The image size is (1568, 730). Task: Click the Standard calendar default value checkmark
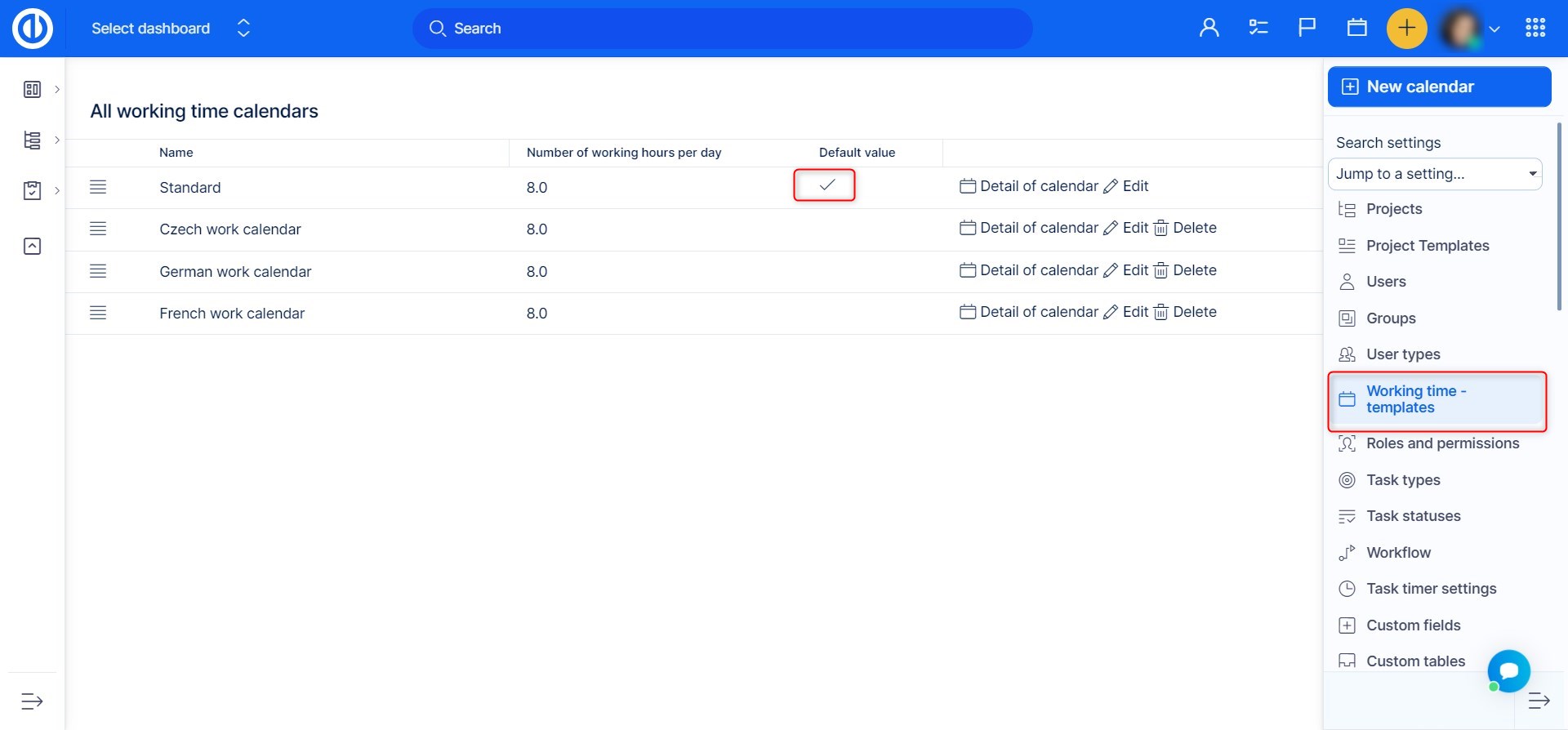click(x=826, y=185)
